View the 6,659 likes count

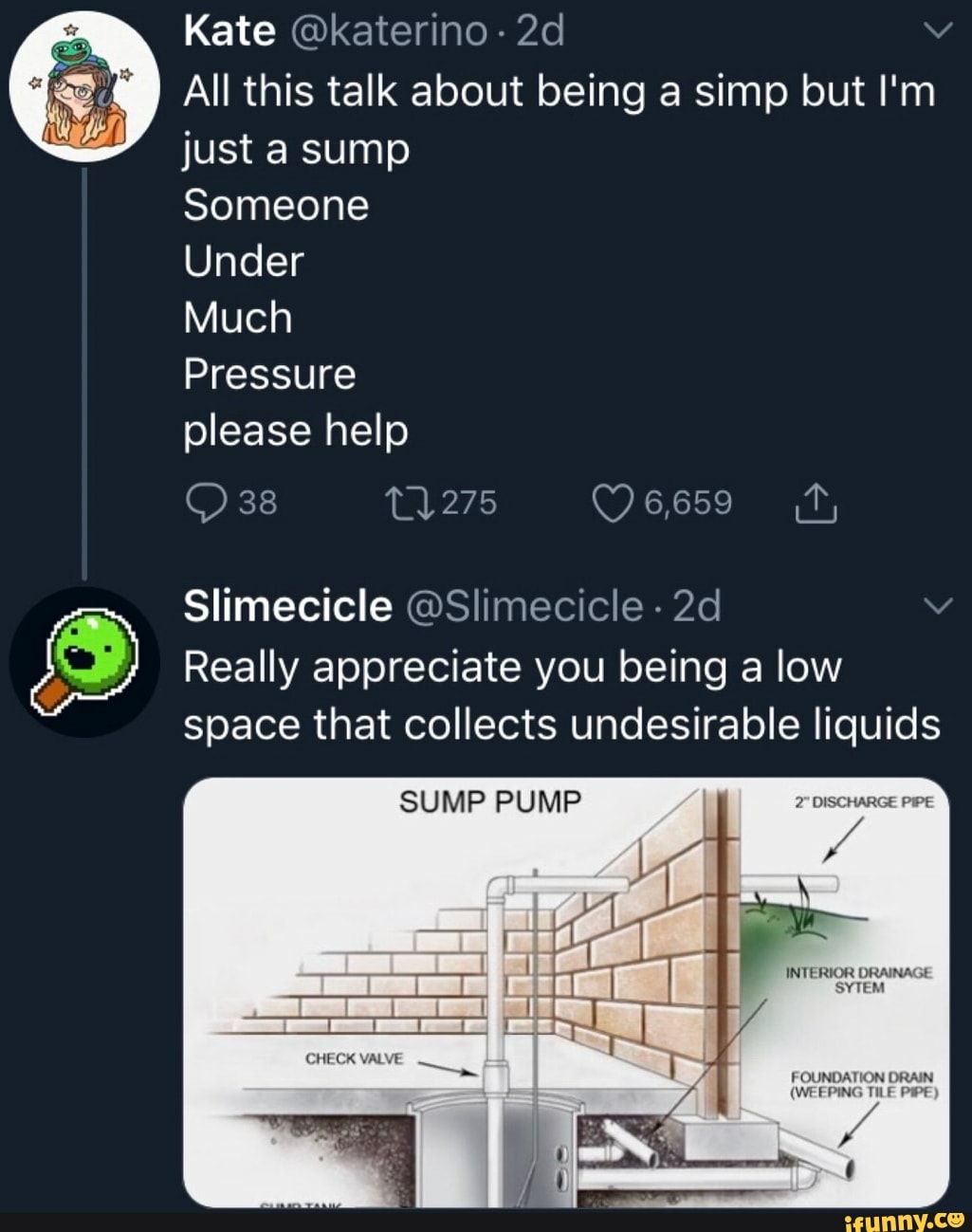pos(688,503)
